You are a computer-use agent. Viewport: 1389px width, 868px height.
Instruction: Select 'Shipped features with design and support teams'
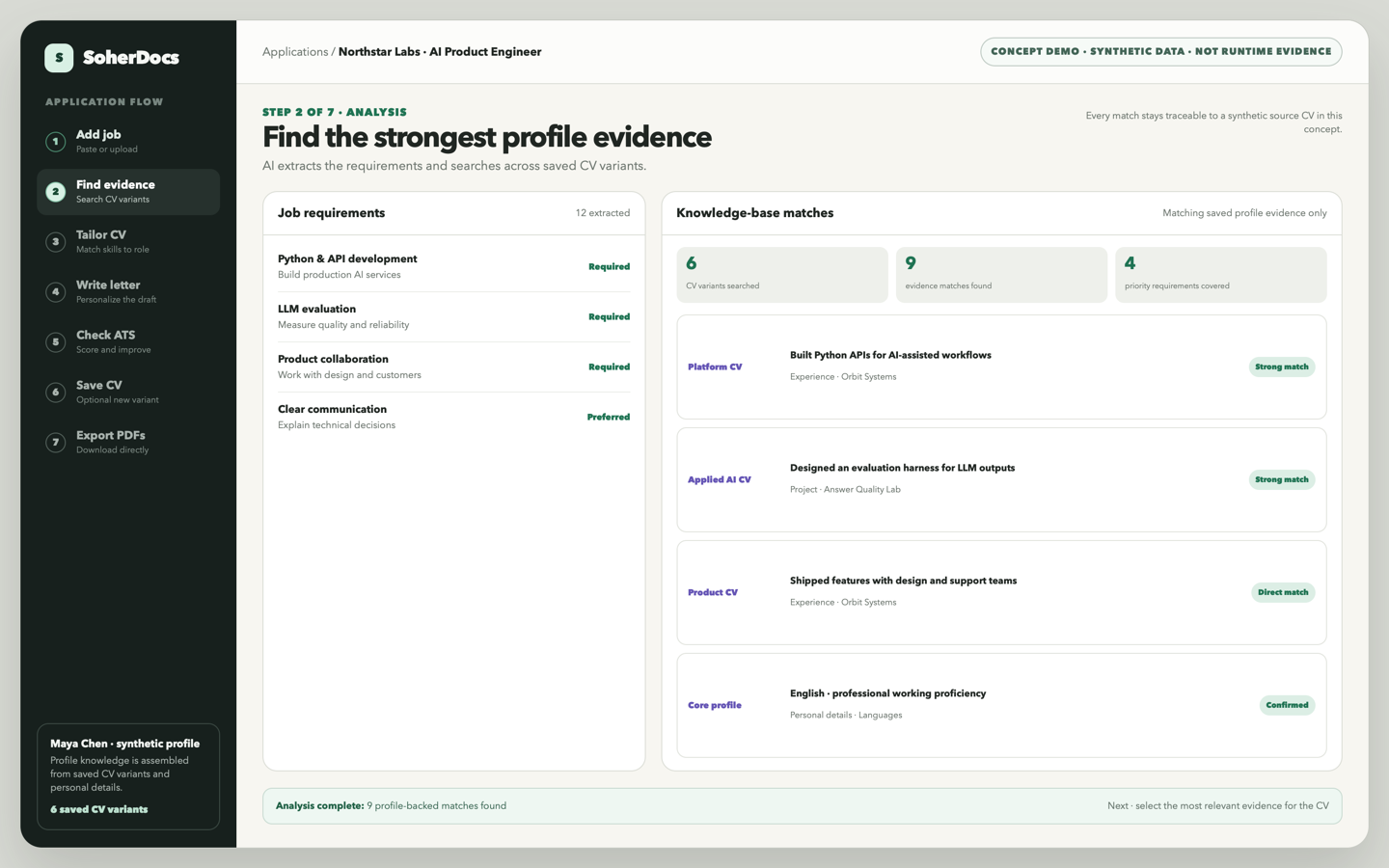[903, 582]
